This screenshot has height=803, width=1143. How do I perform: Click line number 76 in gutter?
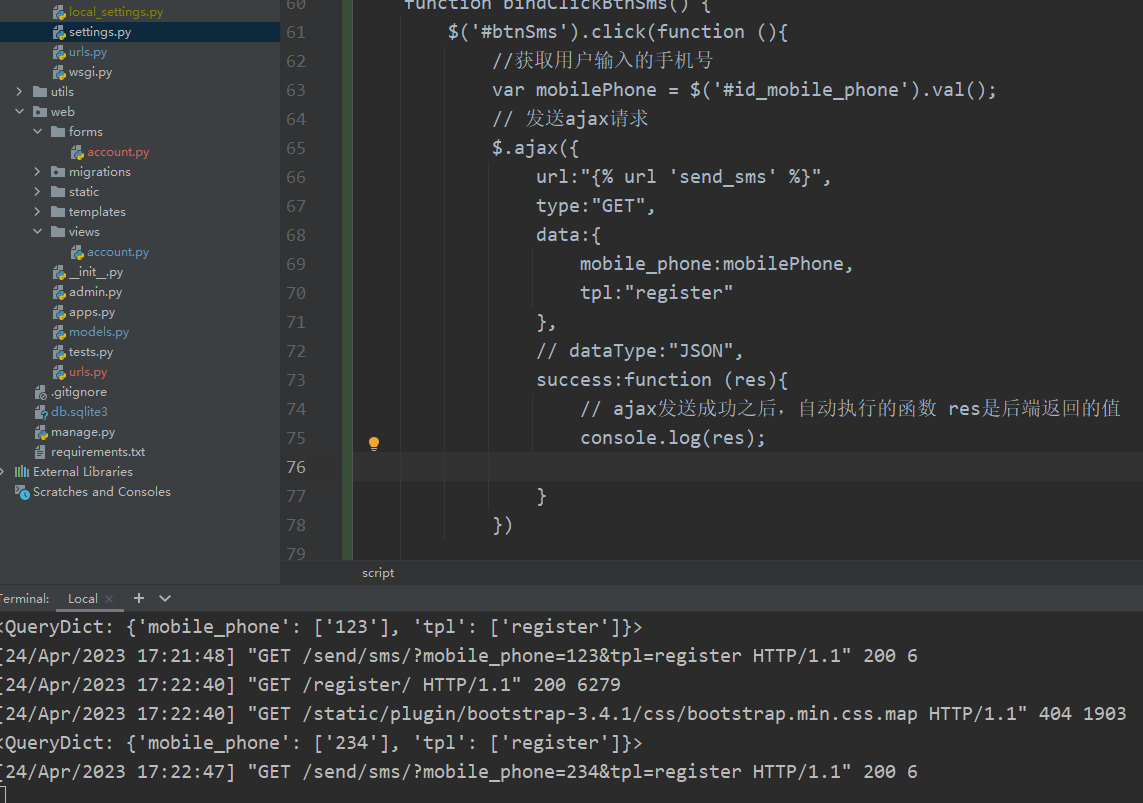(x=296, y=467)
